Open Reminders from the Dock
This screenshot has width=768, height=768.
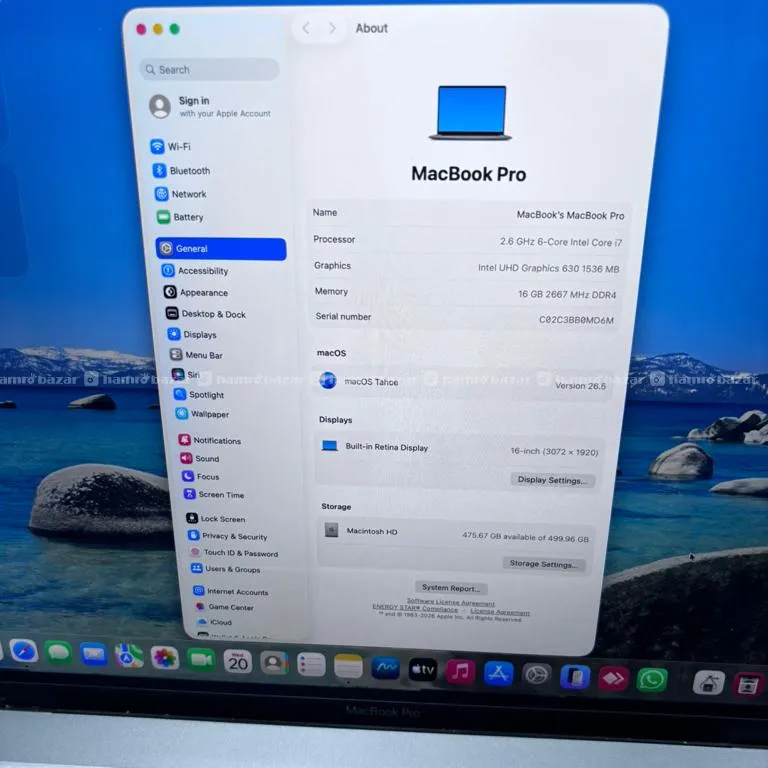[311, 665]
